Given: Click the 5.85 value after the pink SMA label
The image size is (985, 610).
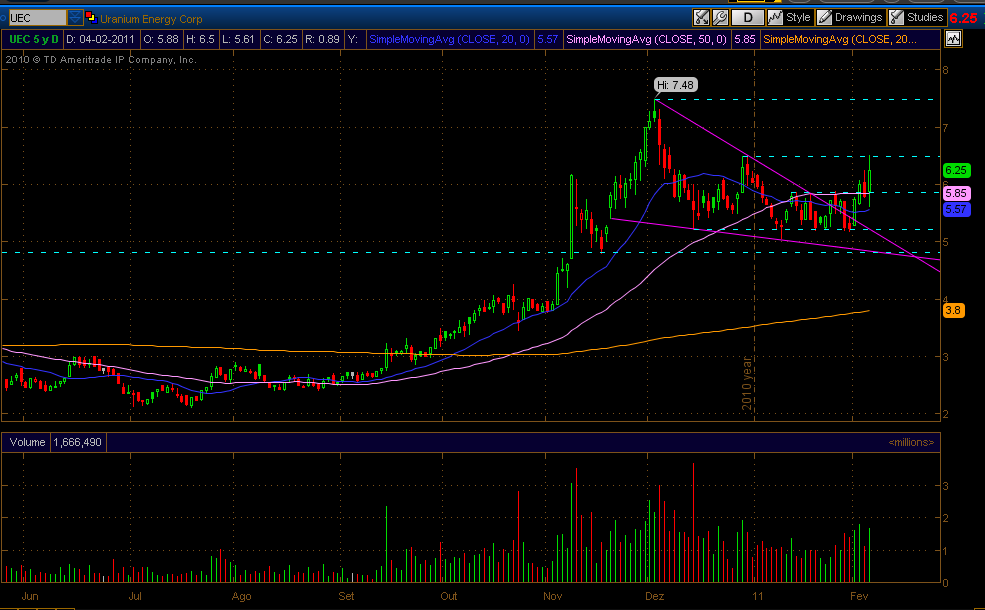Looking at the screenshot, I should 744,39.
